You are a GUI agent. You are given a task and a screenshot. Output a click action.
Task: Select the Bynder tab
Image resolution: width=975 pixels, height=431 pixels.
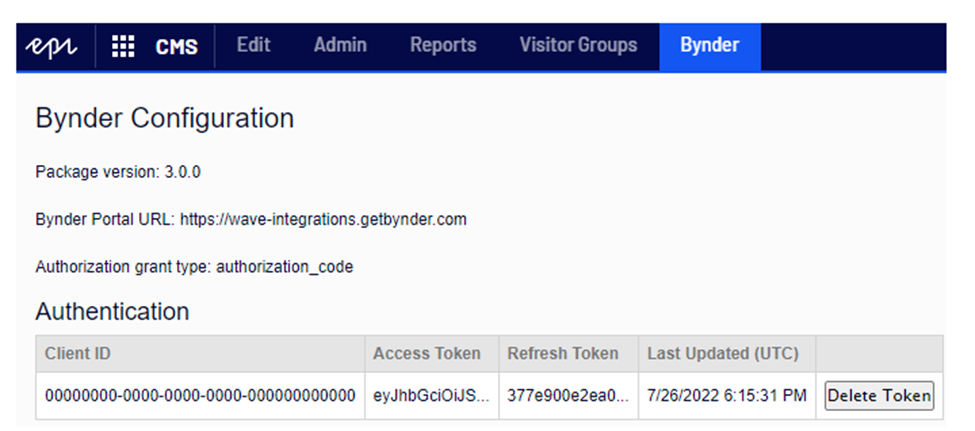tap(709, 45)
